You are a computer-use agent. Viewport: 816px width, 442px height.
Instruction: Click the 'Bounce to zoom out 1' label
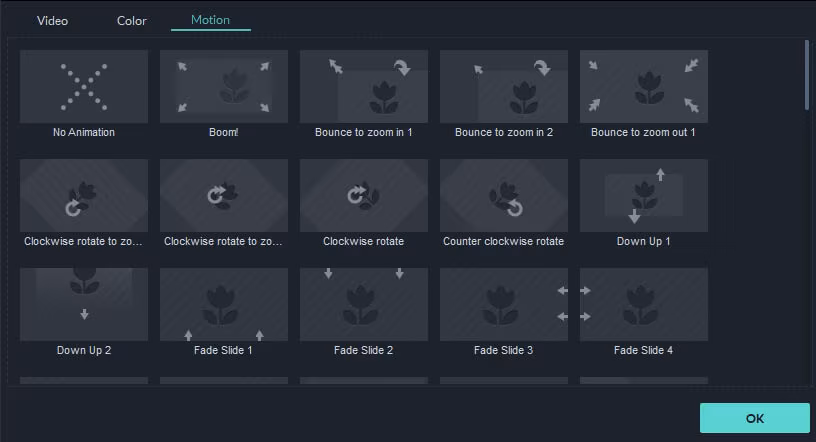(643, 132)
